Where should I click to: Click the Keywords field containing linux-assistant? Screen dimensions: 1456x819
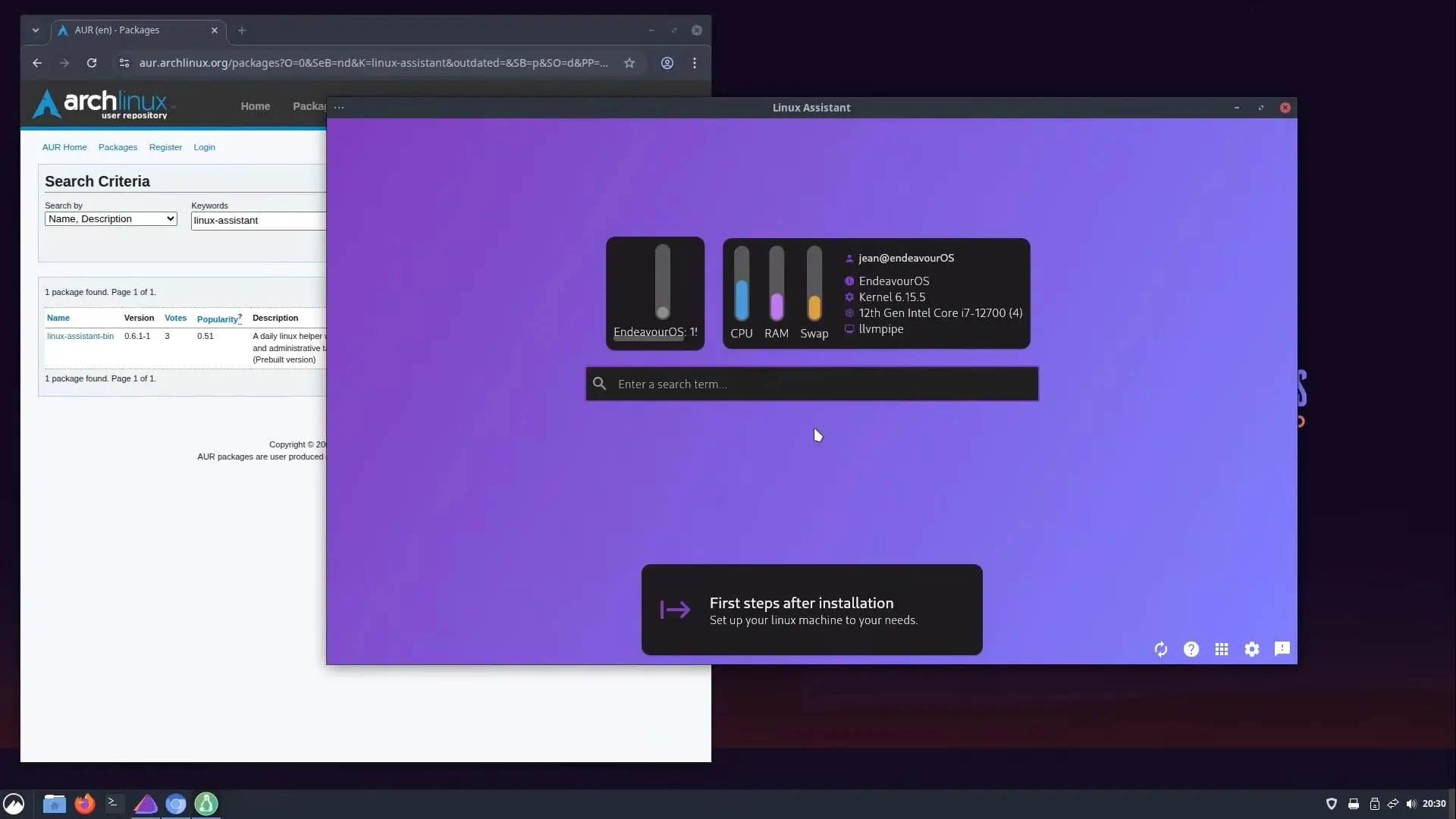click(259, 221)
